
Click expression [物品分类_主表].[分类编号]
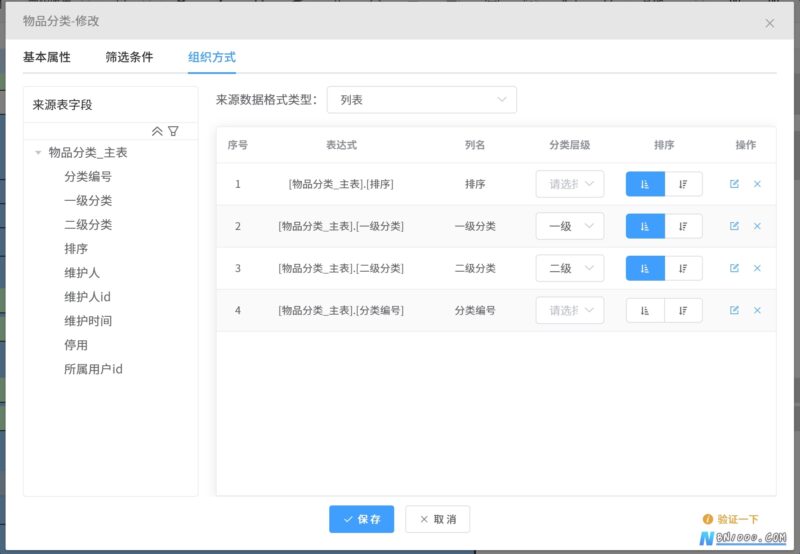(341, 310)
